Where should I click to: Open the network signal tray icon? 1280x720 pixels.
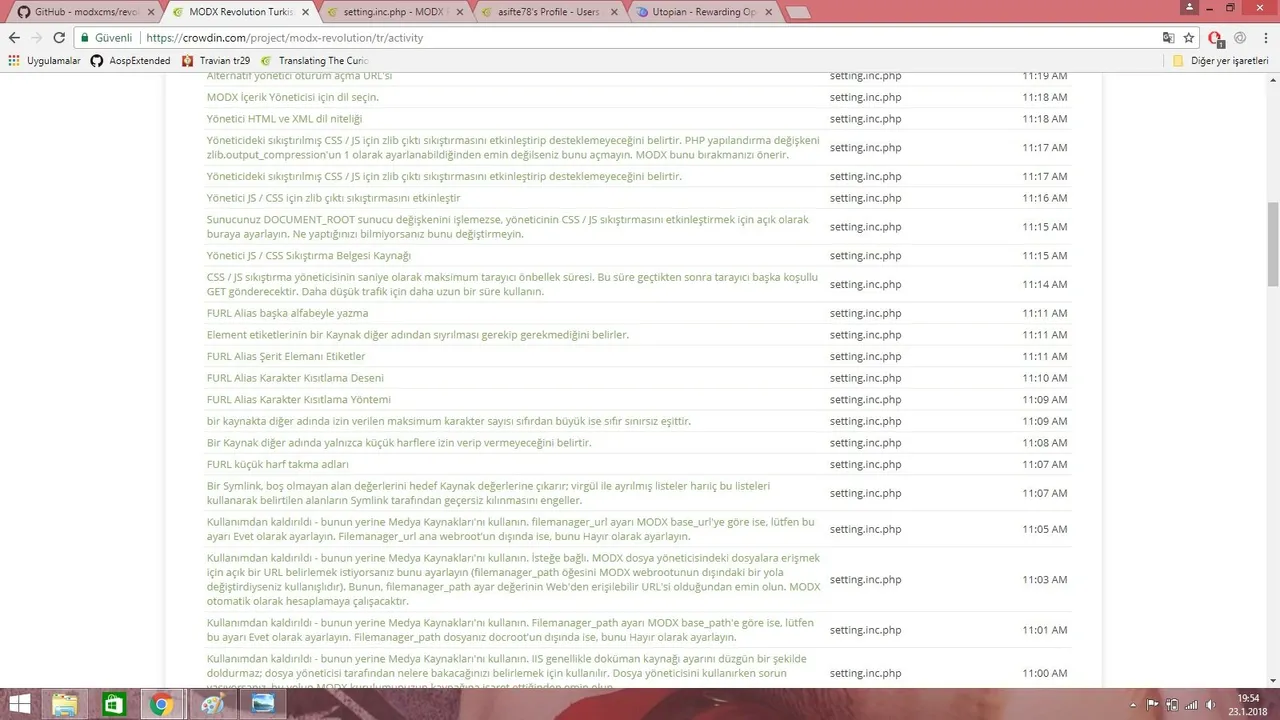[x=1191, y=705]
